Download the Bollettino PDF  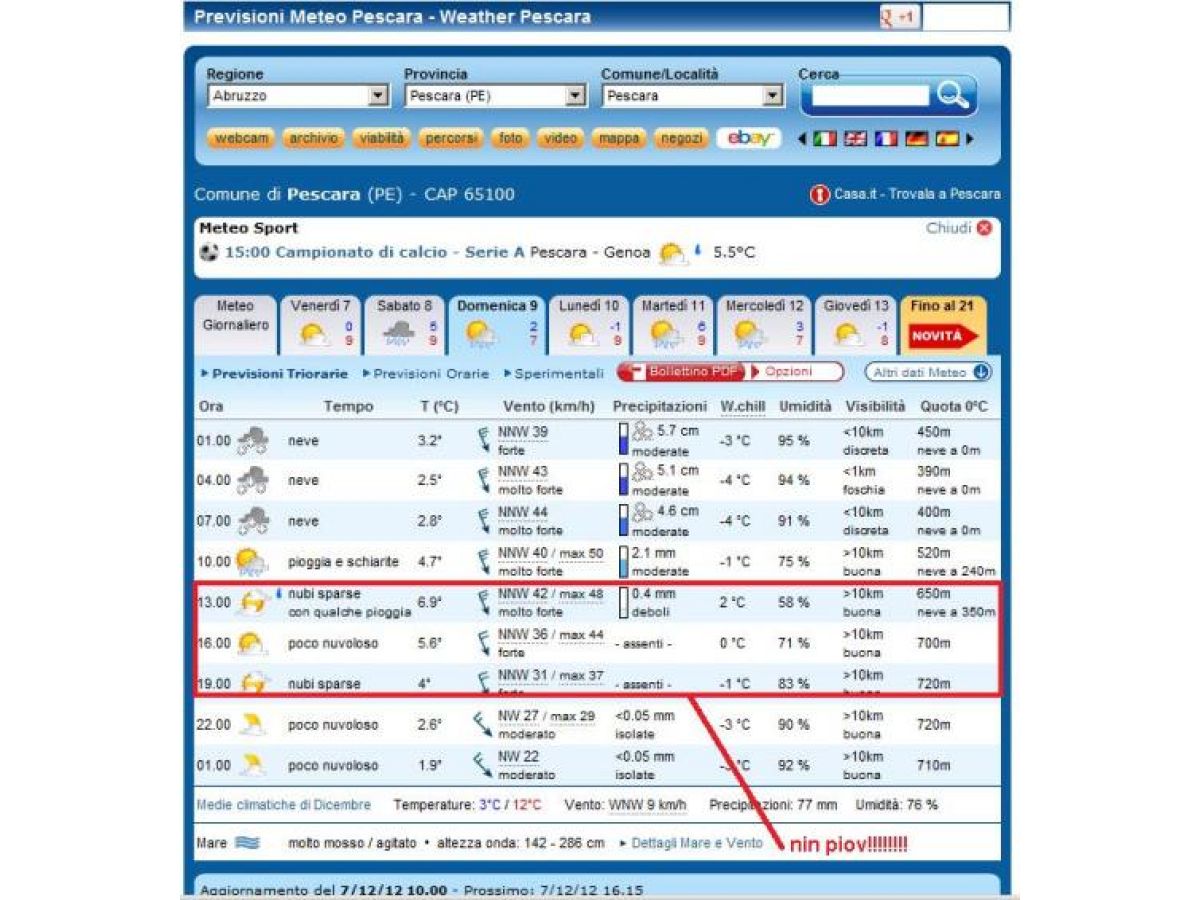[x=681, y=372]
